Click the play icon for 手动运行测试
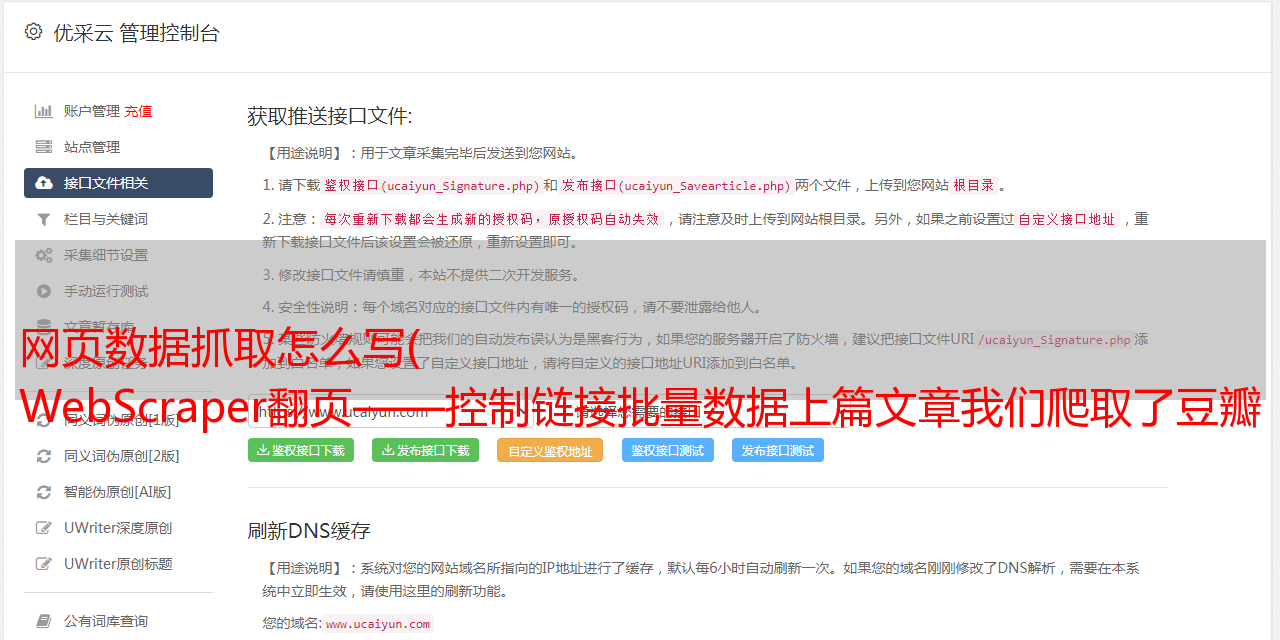Viewport: 1280px width, 640px height. [44, 291]
